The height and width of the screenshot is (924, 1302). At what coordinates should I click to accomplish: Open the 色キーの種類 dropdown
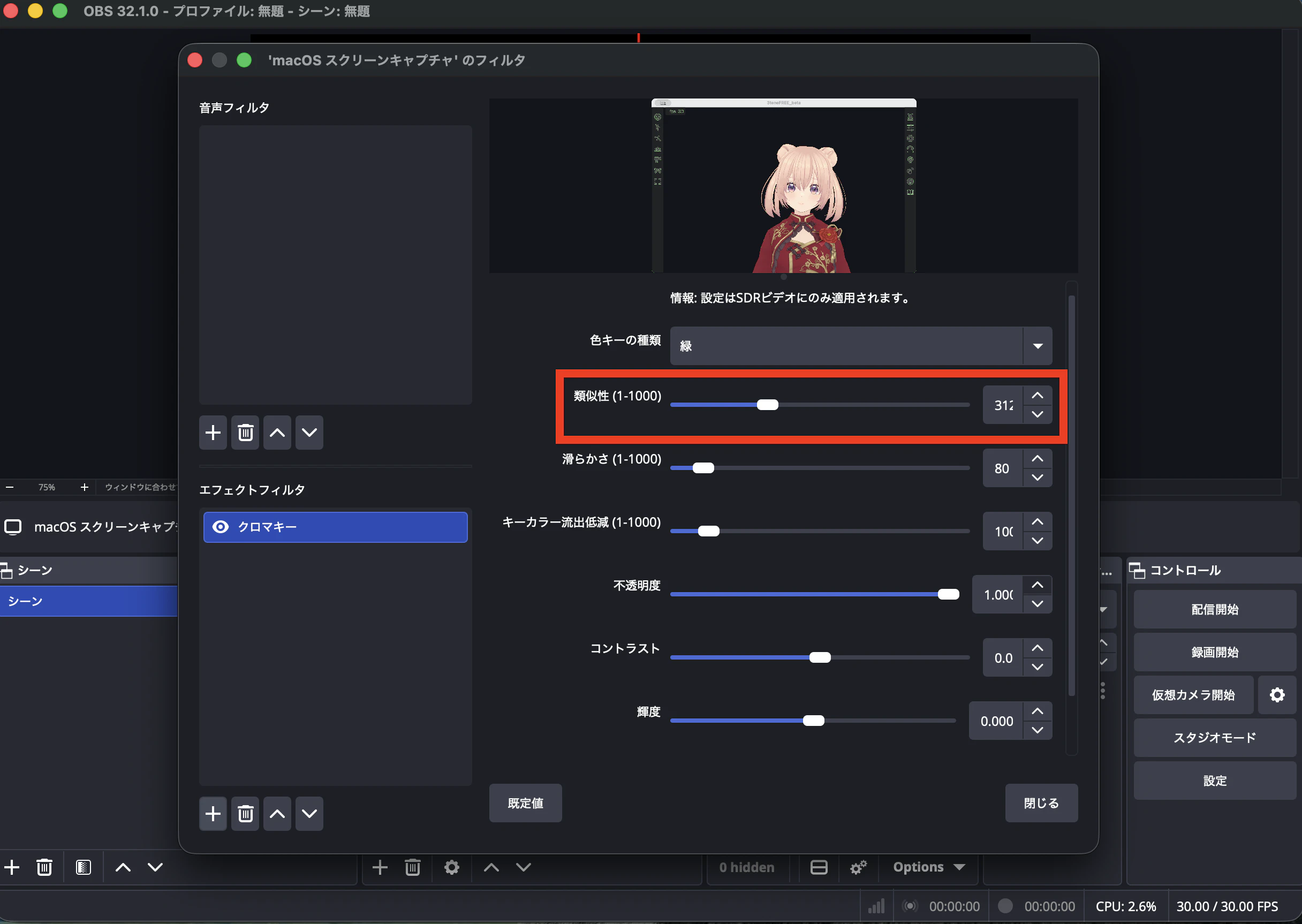pyautogui.click(x=861, y=346)
